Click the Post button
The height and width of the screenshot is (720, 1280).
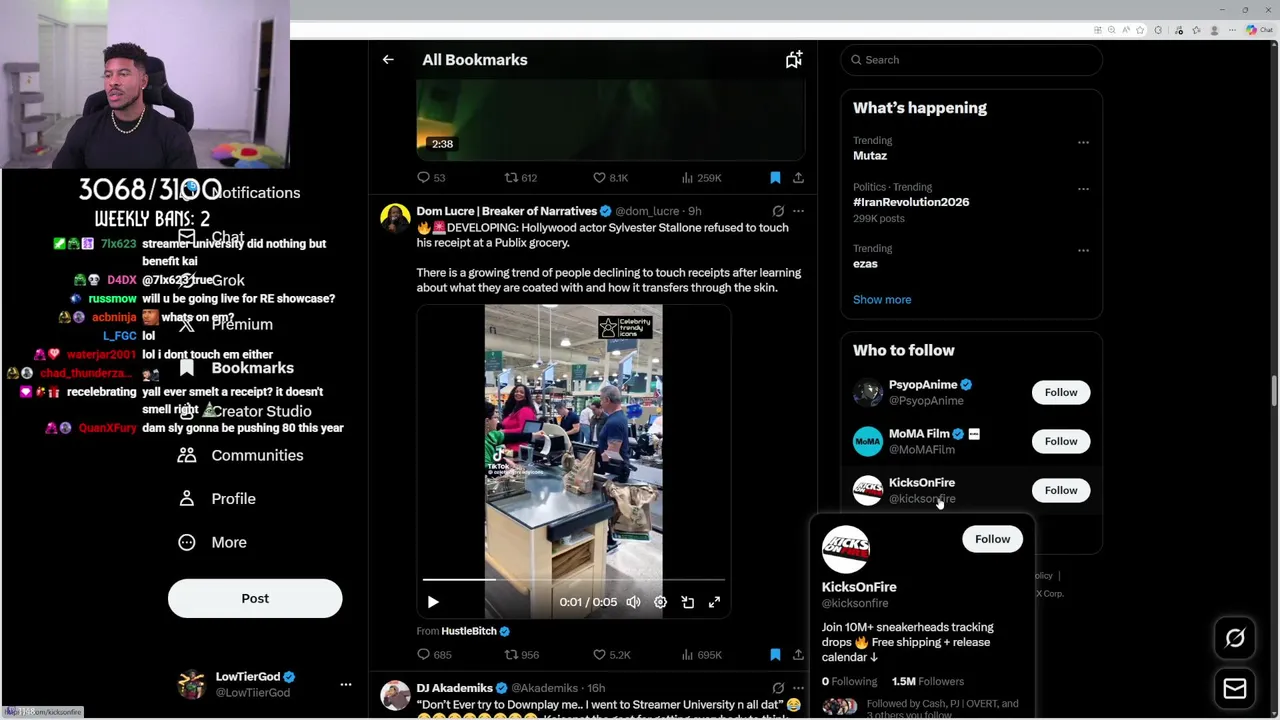255,599
